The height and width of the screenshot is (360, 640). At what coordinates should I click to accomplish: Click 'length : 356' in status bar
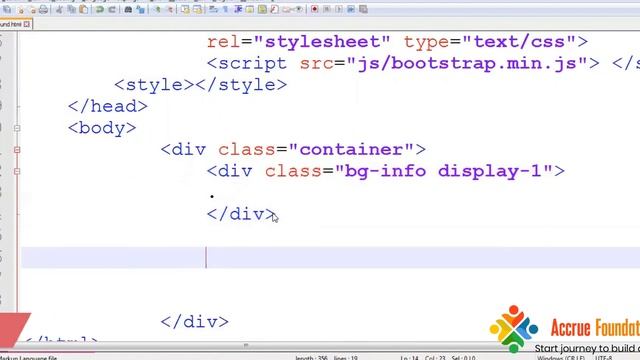coord(311,358)
